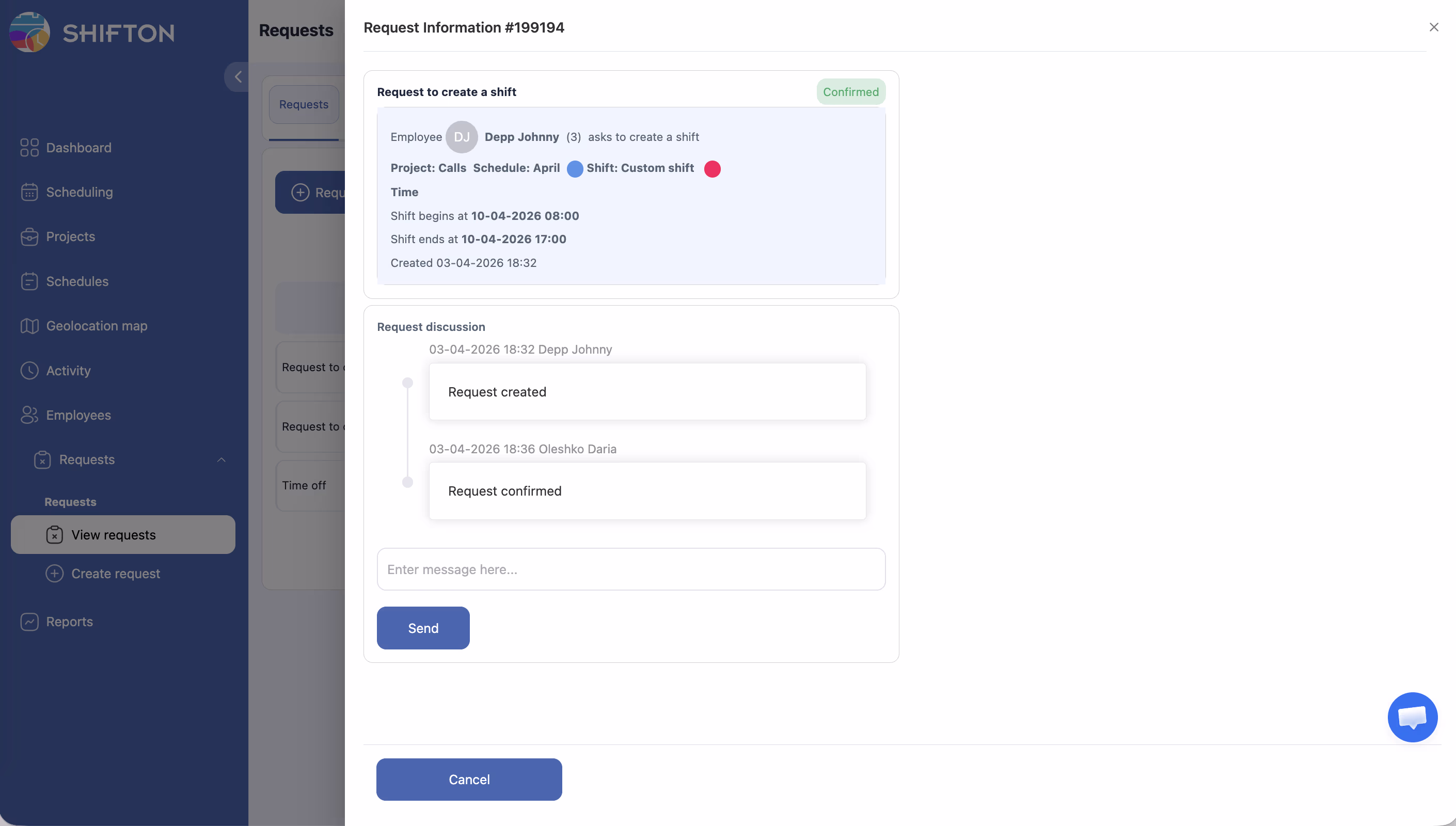The image size is (1456, 826).
Task: Select Create request in sidebar
Action: point(115,574)
